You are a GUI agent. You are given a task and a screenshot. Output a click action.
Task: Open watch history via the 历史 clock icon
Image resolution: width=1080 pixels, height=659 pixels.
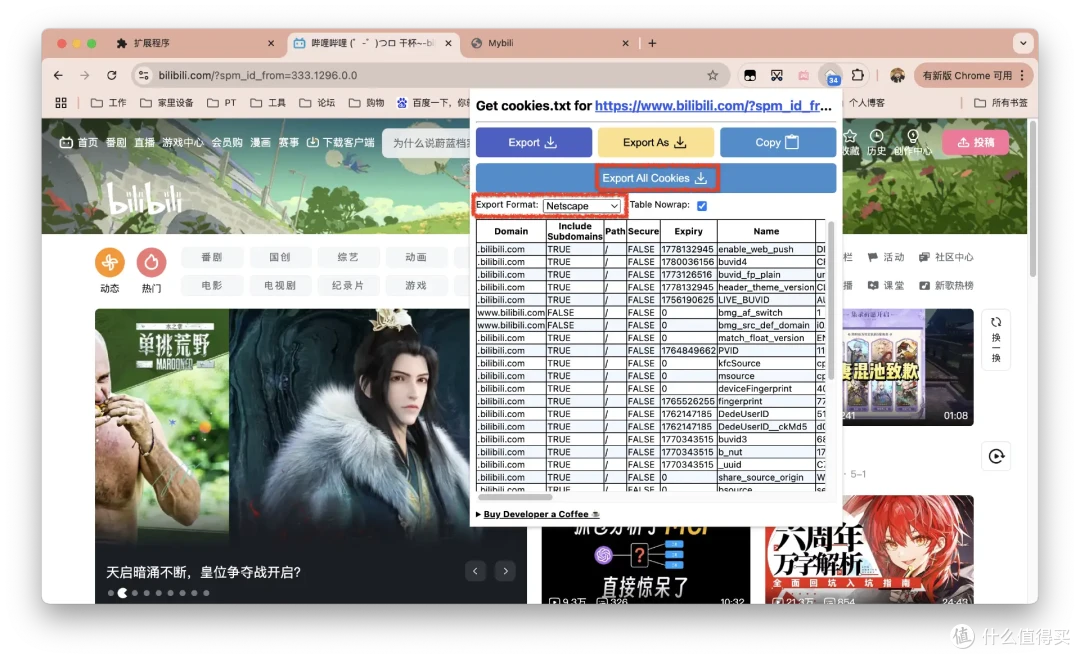click(x=876, y=136)
